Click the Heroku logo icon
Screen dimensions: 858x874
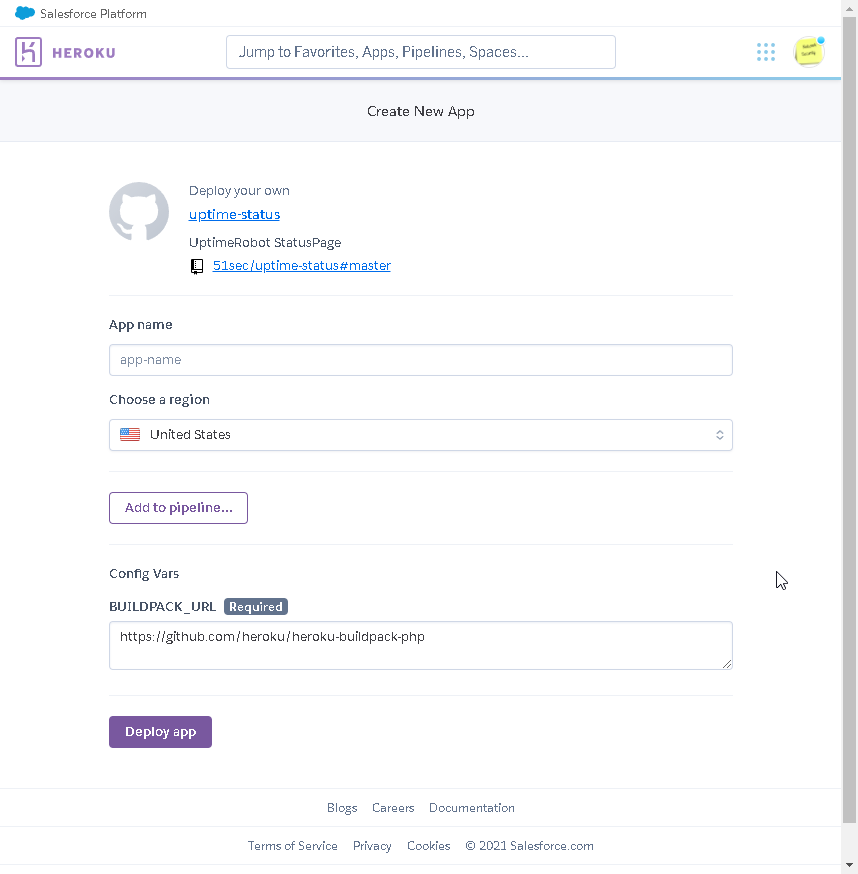[x=28, y=52]
